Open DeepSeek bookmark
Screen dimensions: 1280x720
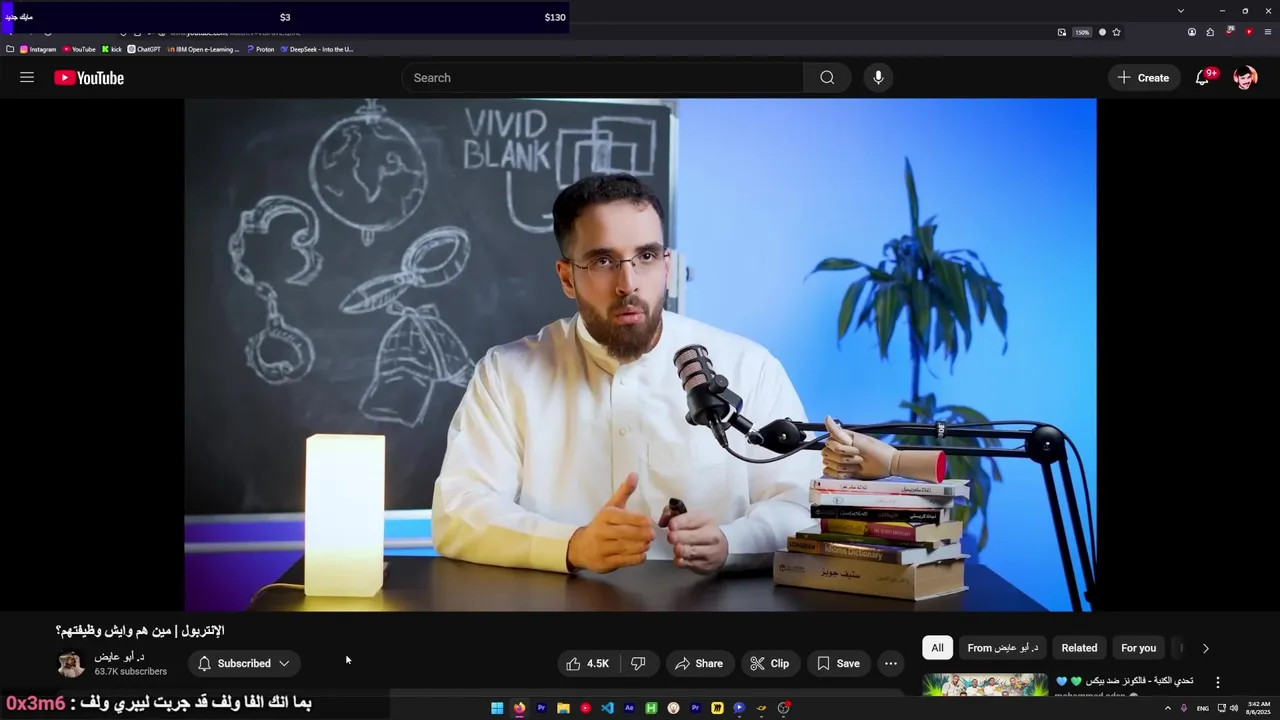(317, 49)
